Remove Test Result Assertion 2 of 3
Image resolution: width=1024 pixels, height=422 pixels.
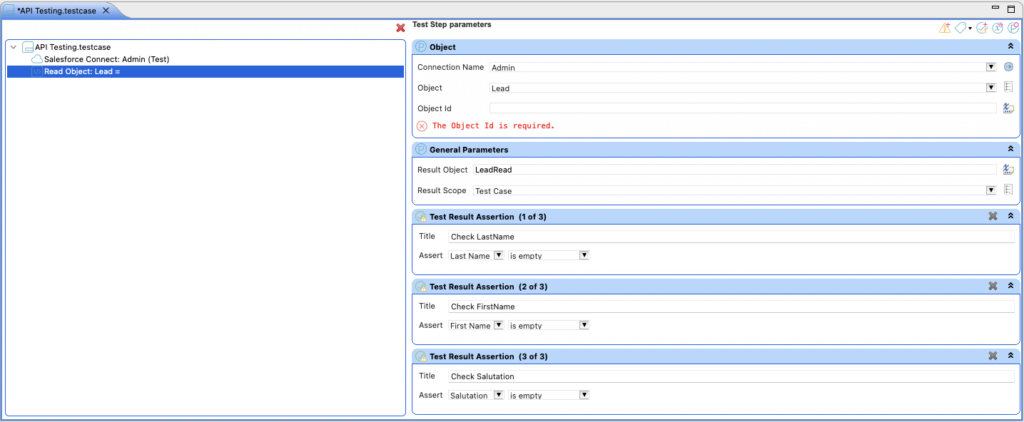coord(993,286)
